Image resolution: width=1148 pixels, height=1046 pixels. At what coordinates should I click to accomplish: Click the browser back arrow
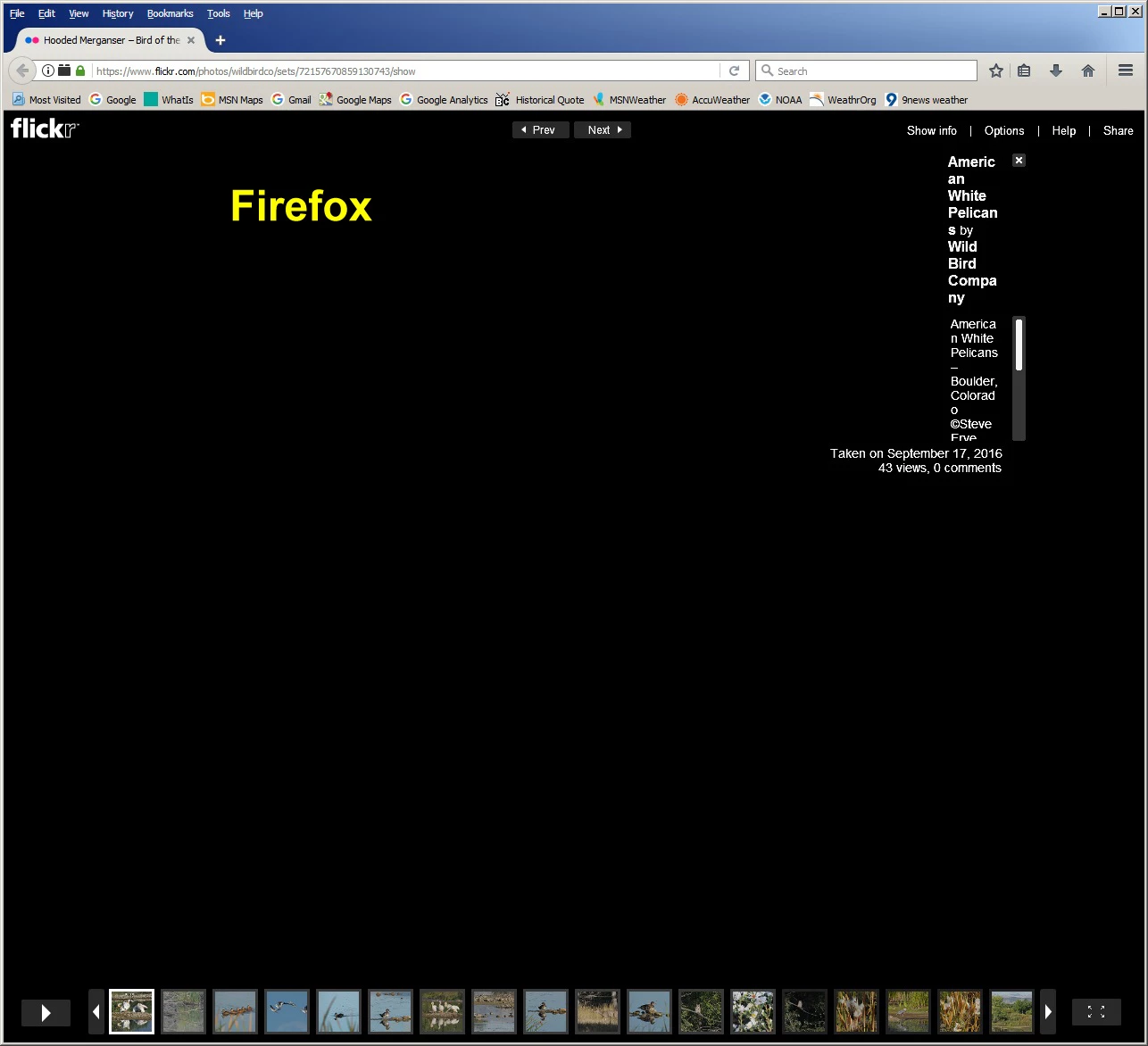pyautogui.click(x=22, y=71)
